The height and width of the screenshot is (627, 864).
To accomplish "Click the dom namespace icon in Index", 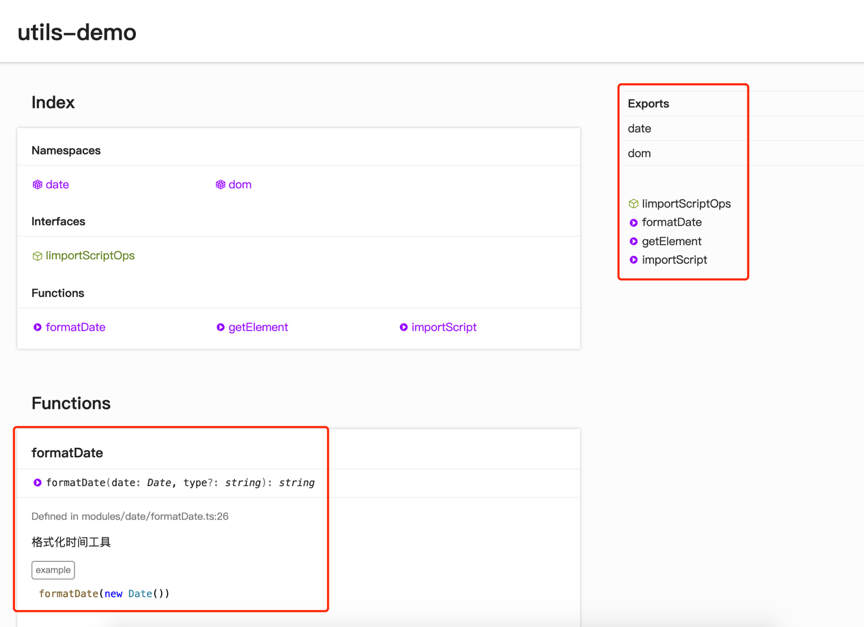I will [x=220, y=185].
